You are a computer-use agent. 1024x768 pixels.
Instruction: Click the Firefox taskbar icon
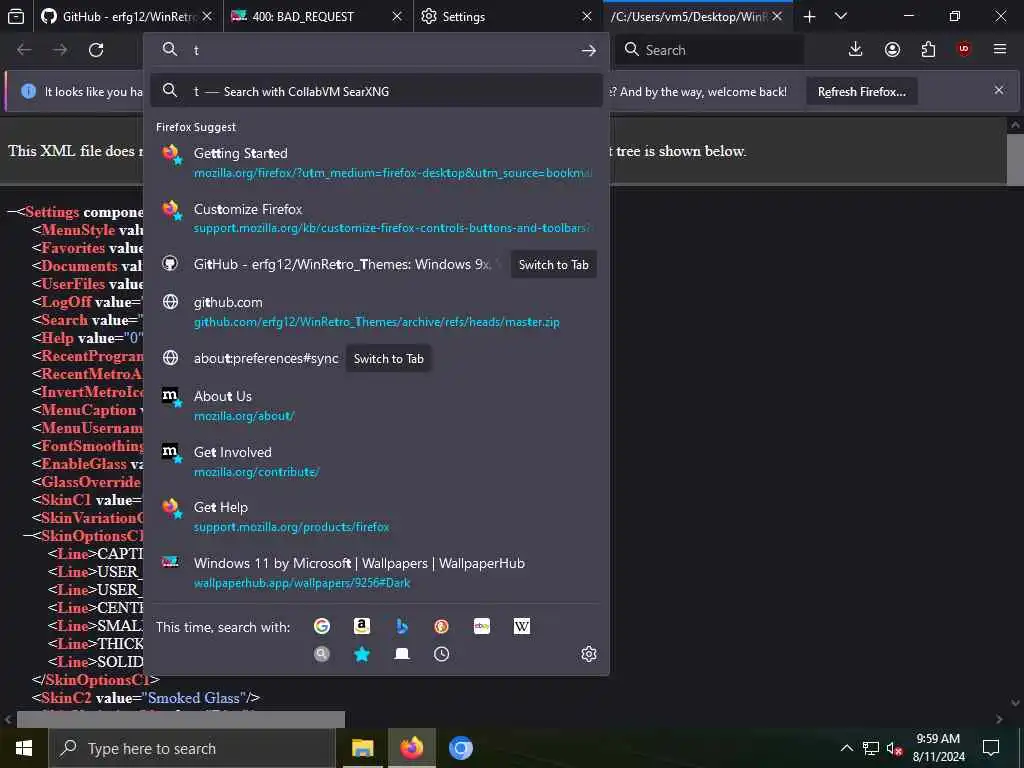point(411,748)
